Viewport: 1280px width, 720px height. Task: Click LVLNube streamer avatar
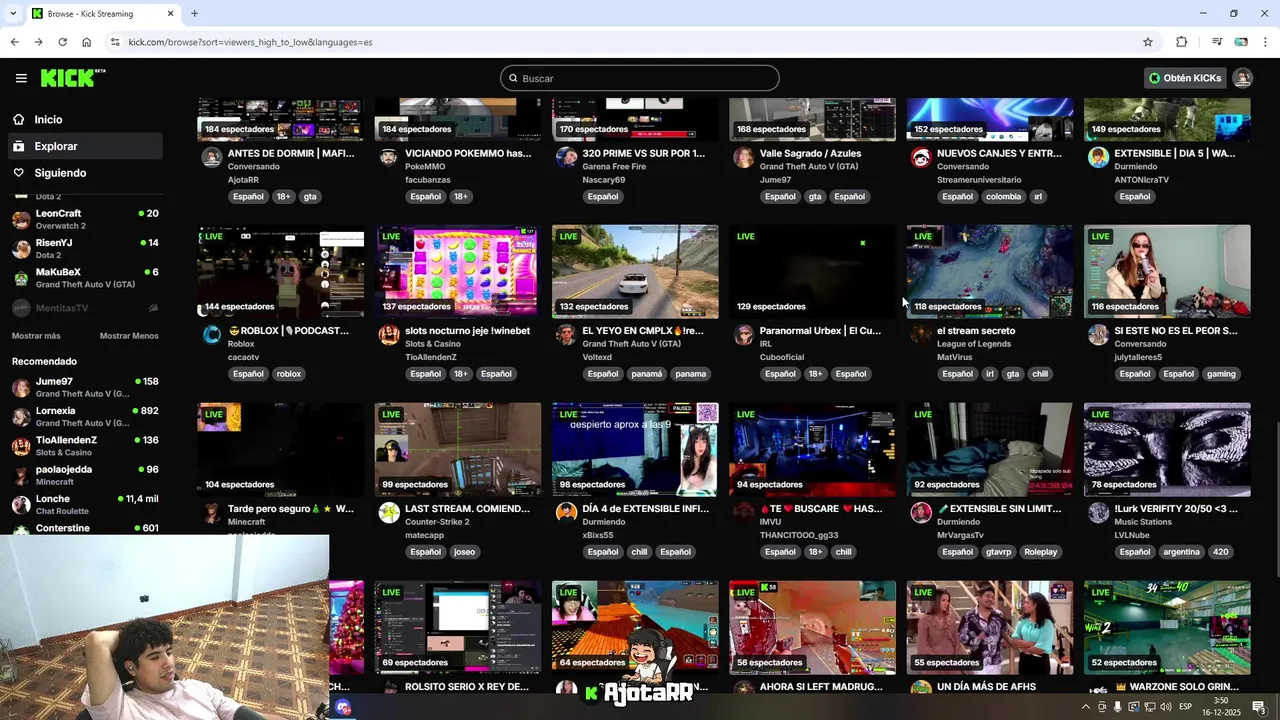(1098, 513)
